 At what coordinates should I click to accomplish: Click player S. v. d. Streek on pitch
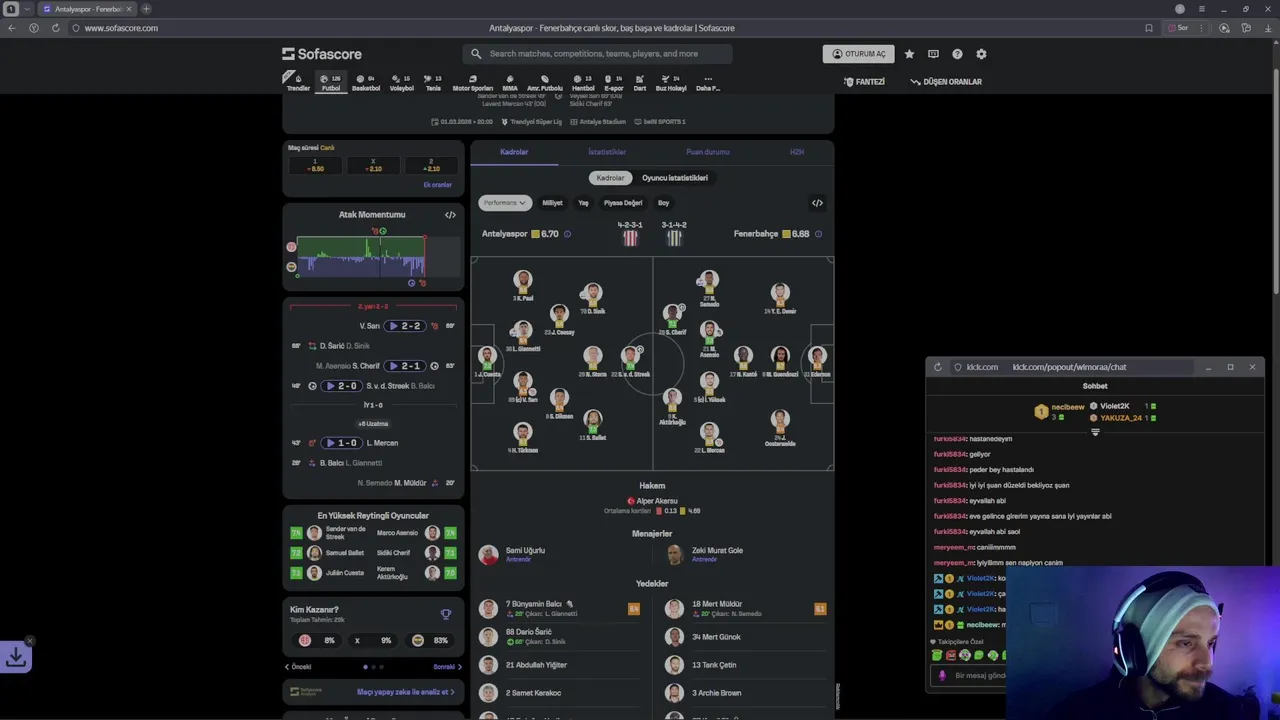click(630, 360)
